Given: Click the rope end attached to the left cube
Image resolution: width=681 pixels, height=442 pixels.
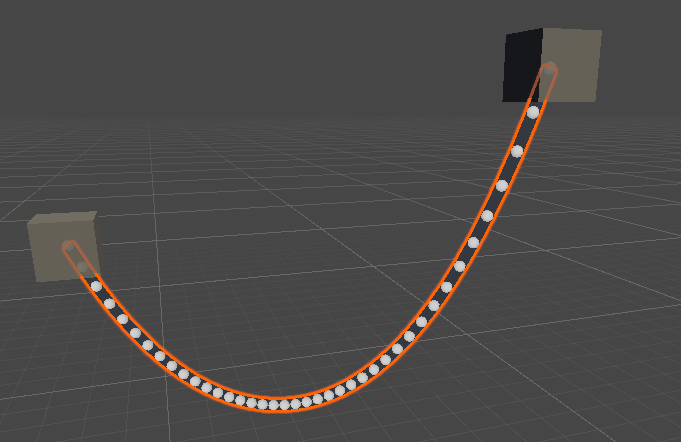Looking at the screenshot, I should coord(71,248).
